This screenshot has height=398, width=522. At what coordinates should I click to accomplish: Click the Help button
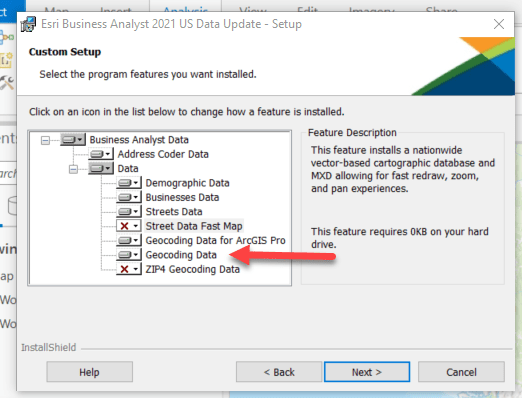click(89, 372)
